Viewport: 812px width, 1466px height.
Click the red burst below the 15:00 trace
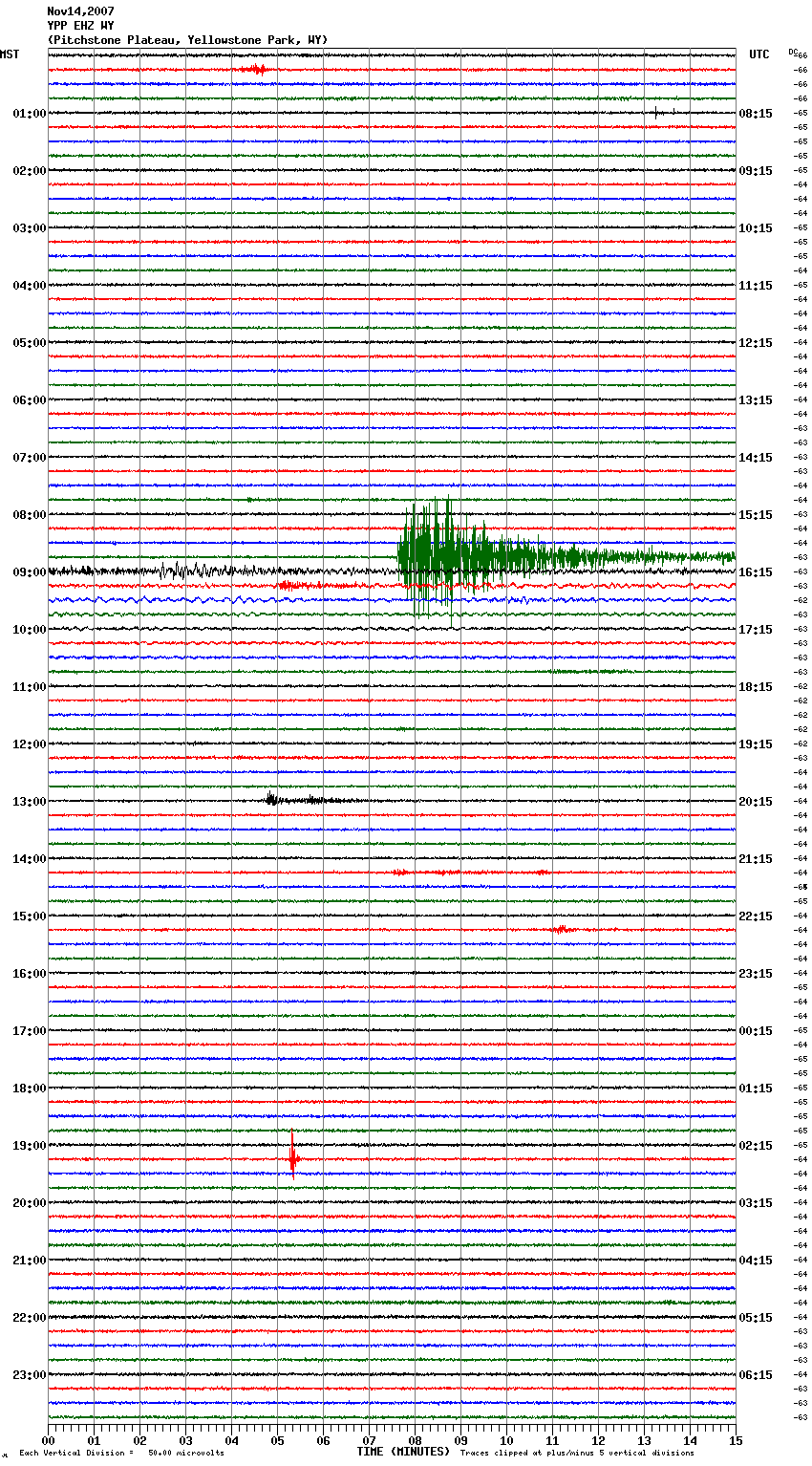click(562, 929)
